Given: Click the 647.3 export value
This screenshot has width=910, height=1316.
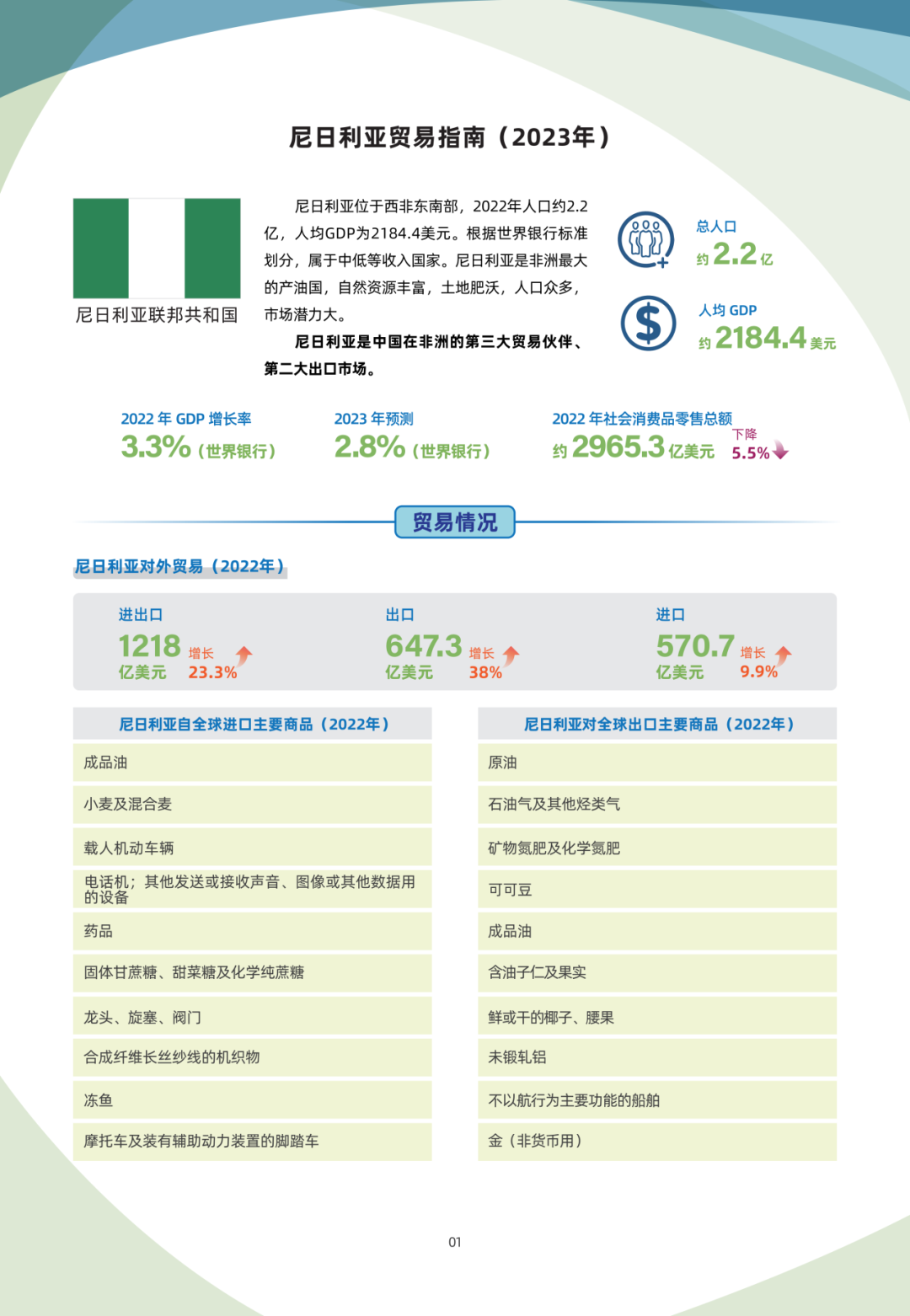Looking at the screenshot, I should point(424,646).
